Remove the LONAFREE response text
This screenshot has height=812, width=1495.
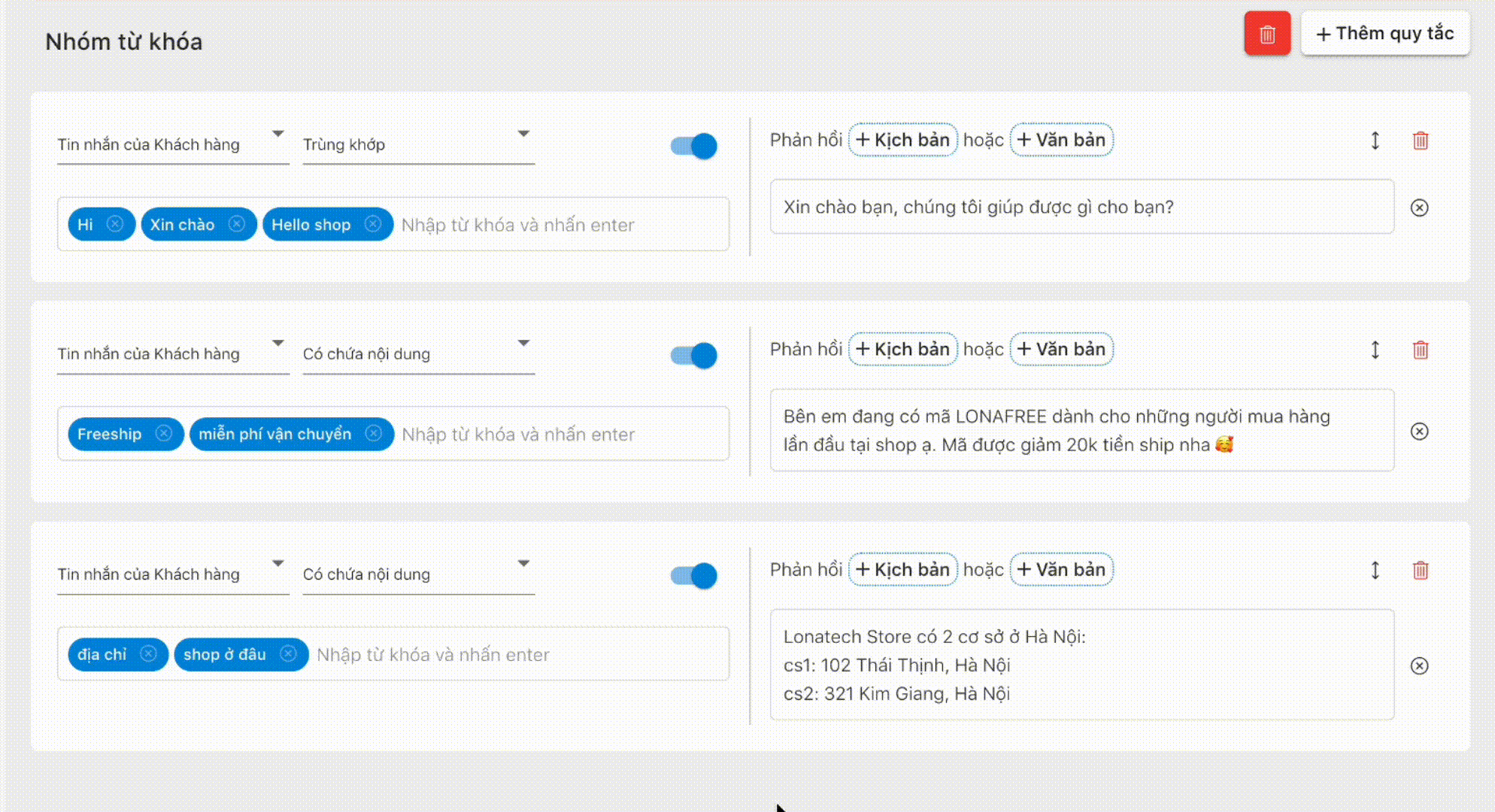pos(1419,431)
